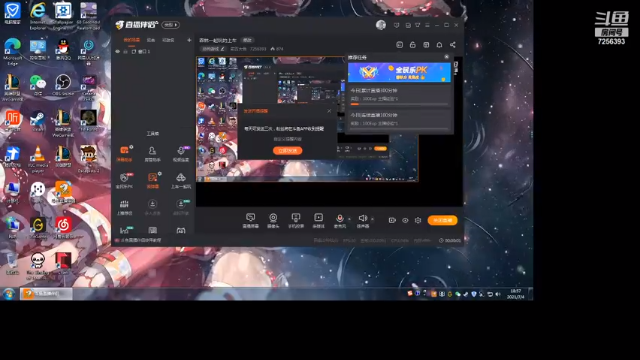
Task: Expand microphone options arrow
Action: (x=349, y=219)
